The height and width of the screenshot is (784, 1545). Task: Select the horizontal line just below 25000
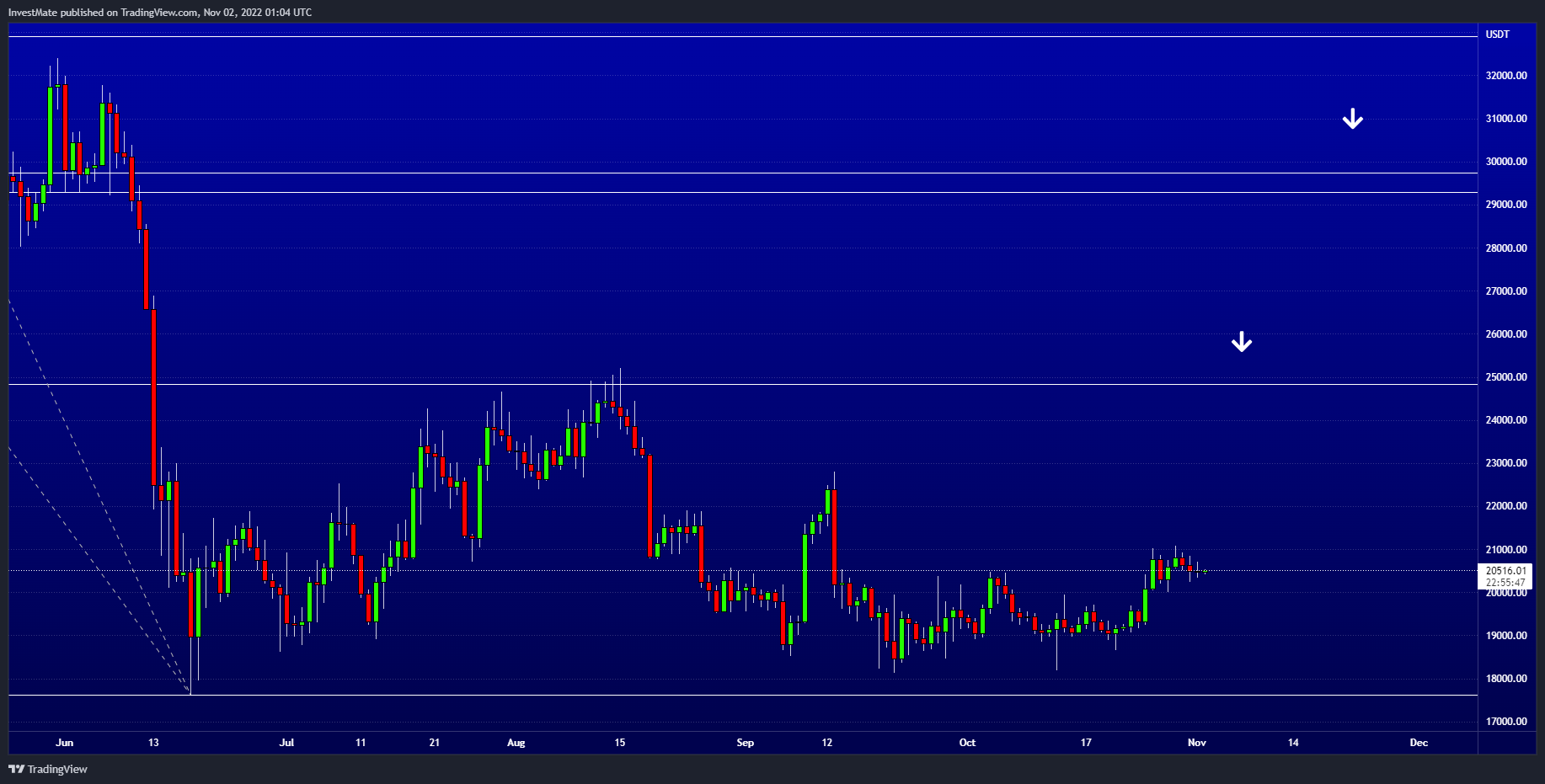pos(743,384)
